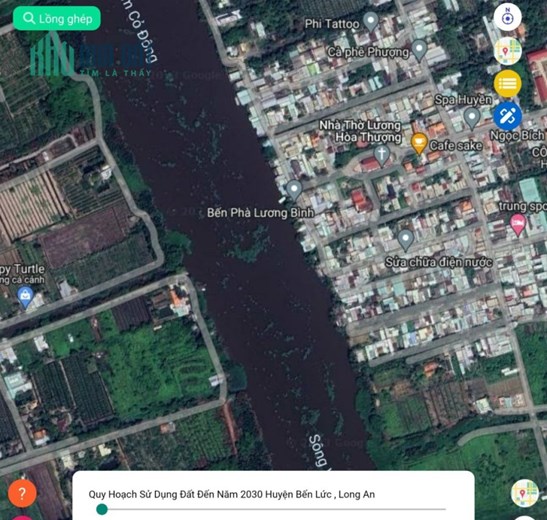The width and height of the screenshot is (547, 520).
Task: Click the Sửa chữa điện nước label
Action: pos(439,262)
